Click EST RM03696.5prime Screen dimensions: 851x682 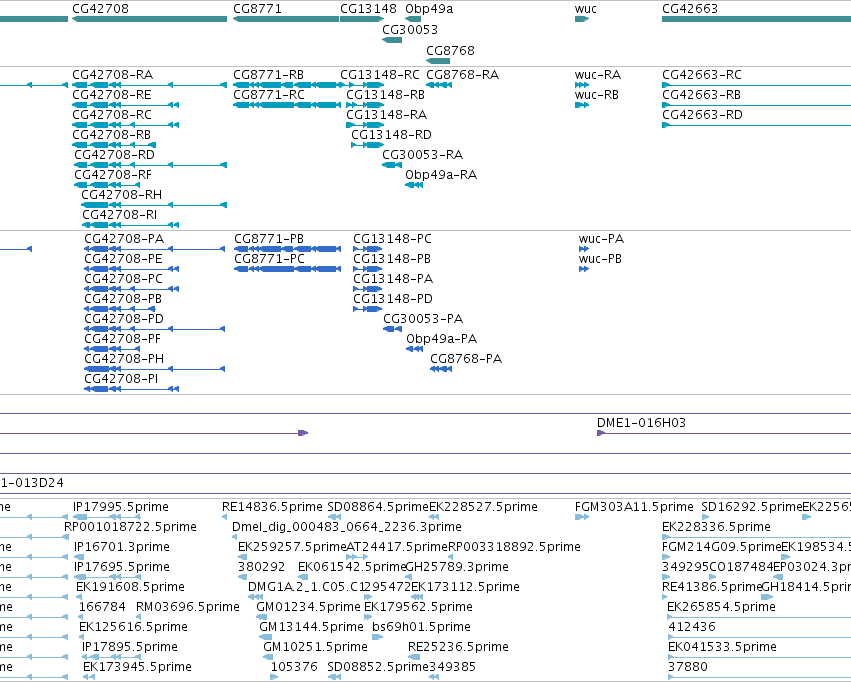click(x=188, y=607)
